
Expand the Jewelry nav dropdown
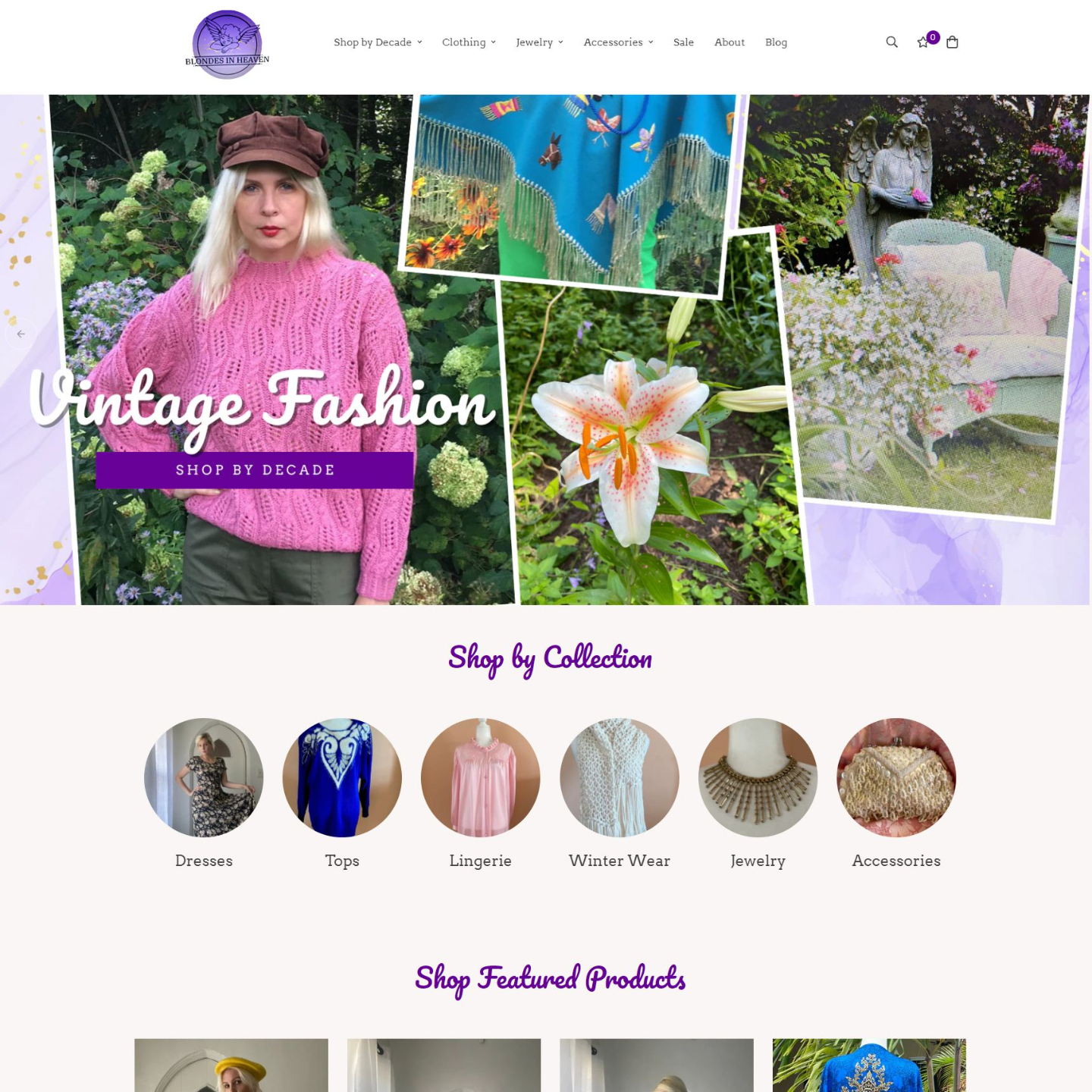(x=539, y=42)
